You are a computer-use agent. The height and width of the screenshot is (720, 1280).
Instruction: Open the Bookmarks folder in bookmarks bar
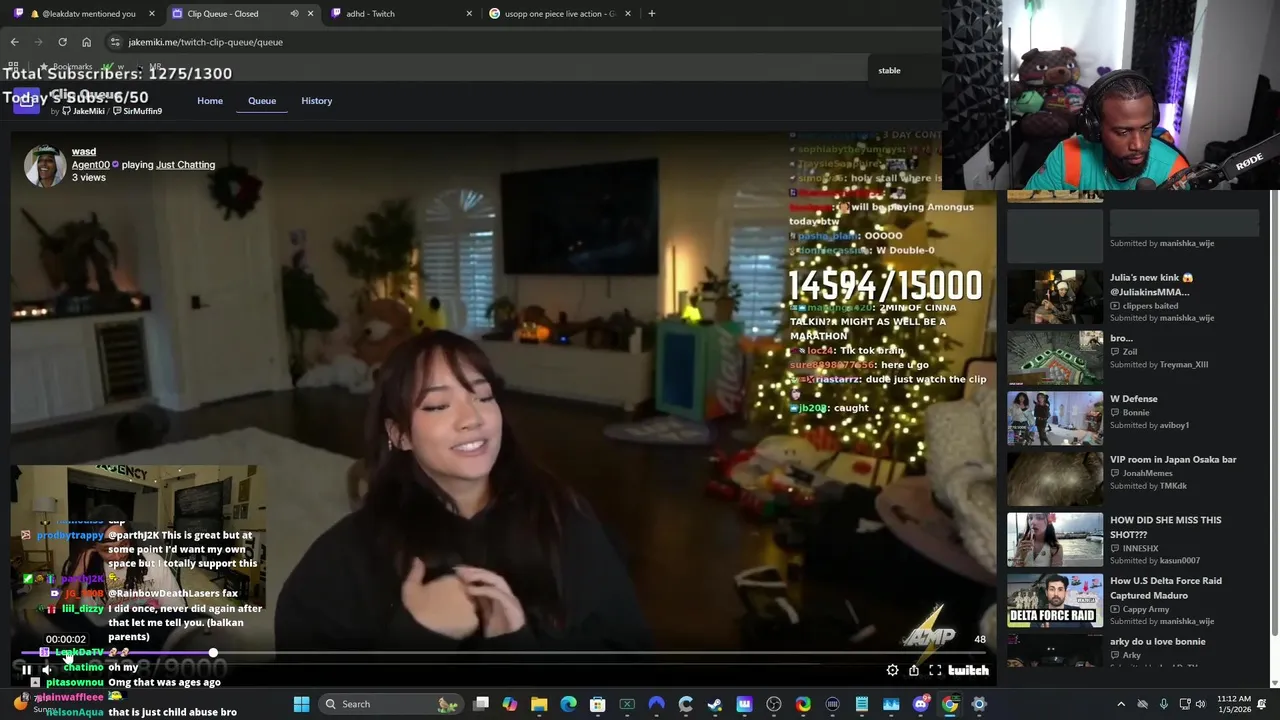(66, 67)
